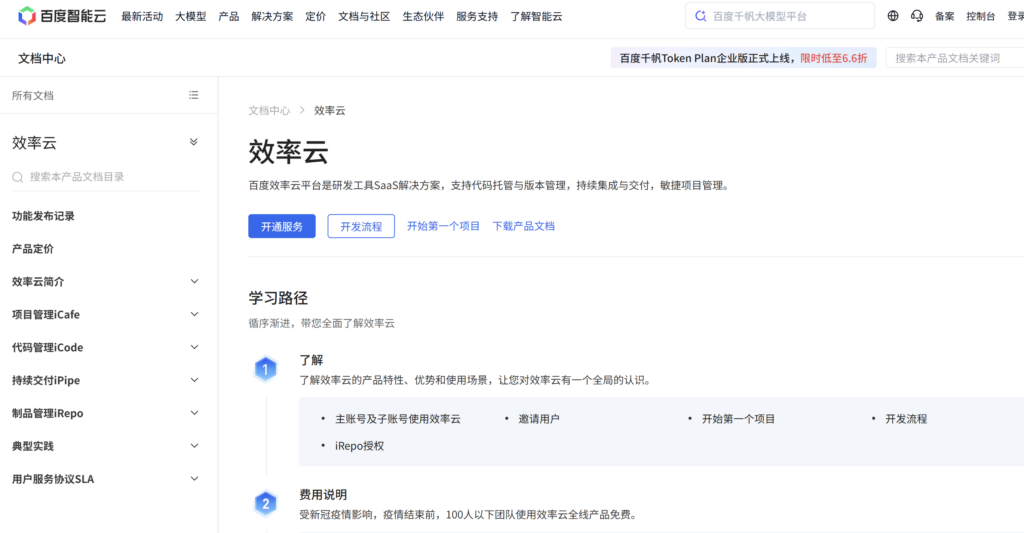Select 制品管理iRepo sidebar item
Screen dimensions: 1024x533
(x=48, y=413)
